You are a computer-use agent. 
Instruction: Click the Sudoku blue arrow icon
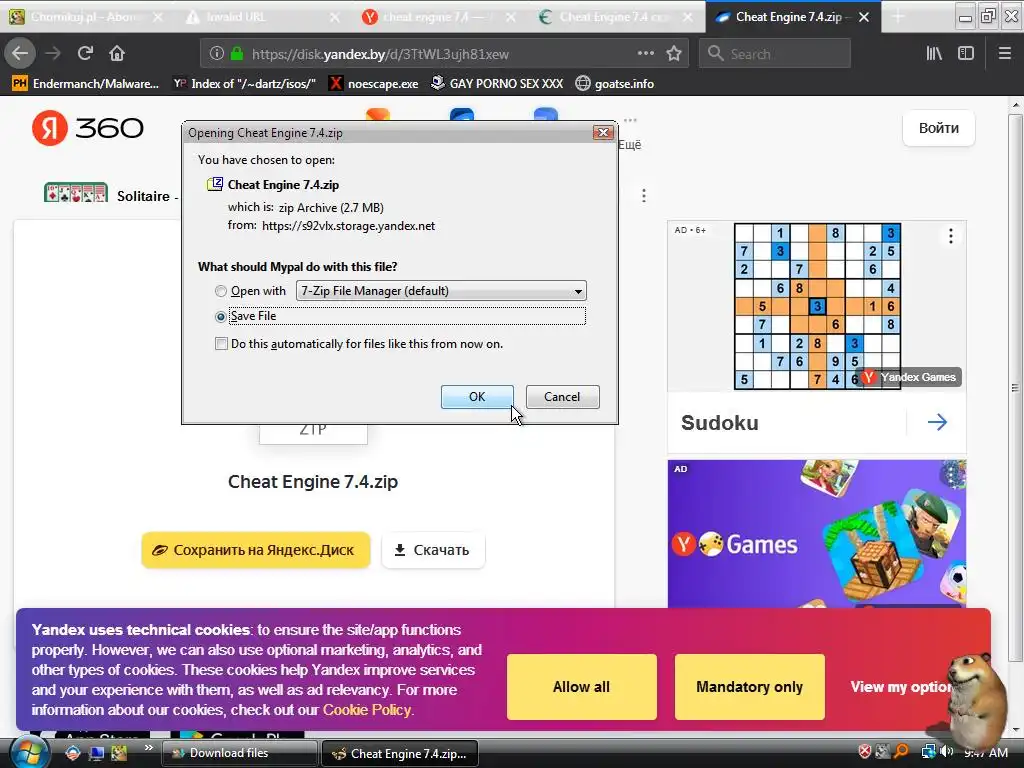click(937, 423)
